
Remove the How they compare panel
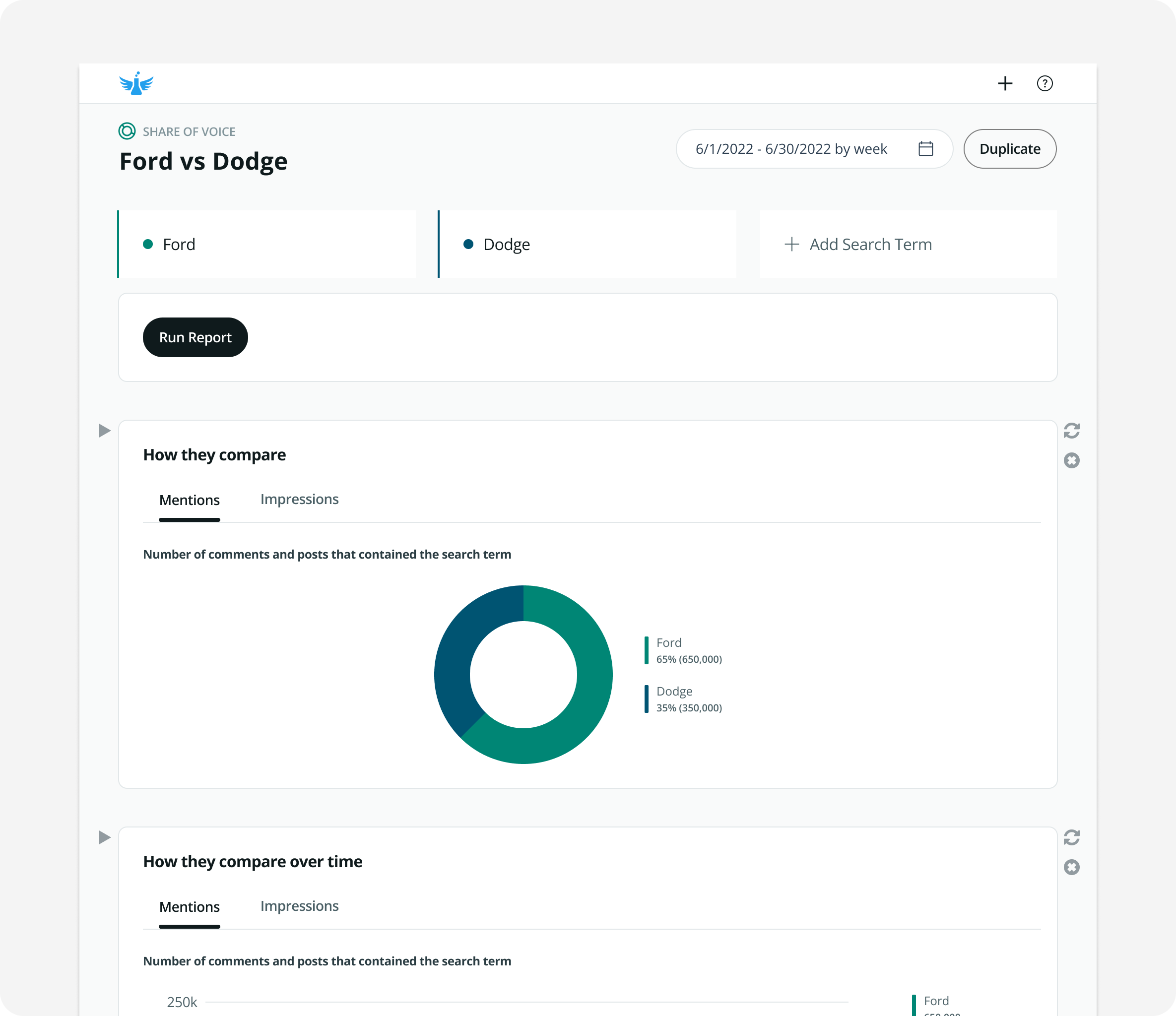[x=1072, y=460]
